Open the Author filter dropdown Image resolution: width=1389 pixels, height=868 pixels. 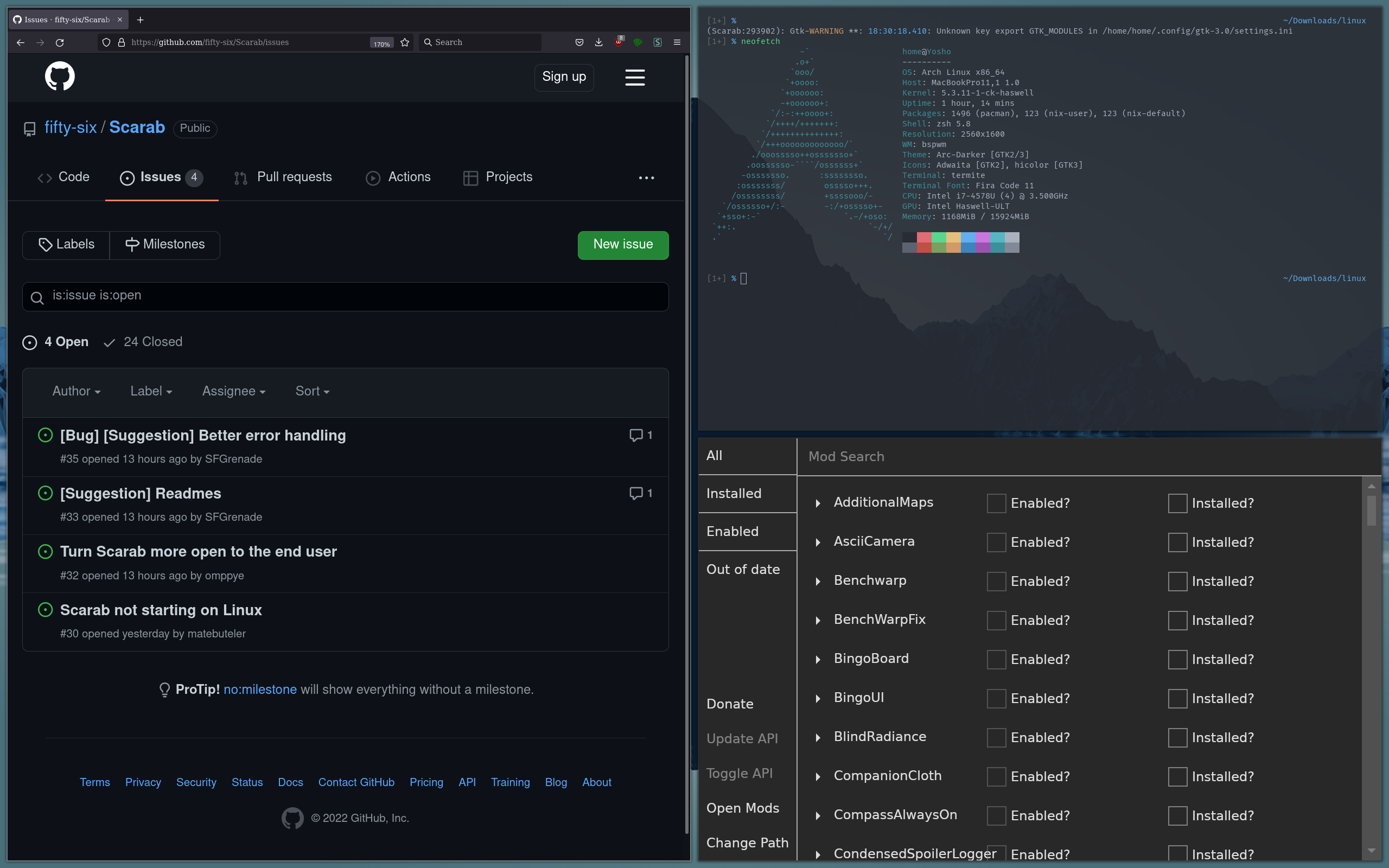pyautogui.click(x=76, y=391)
